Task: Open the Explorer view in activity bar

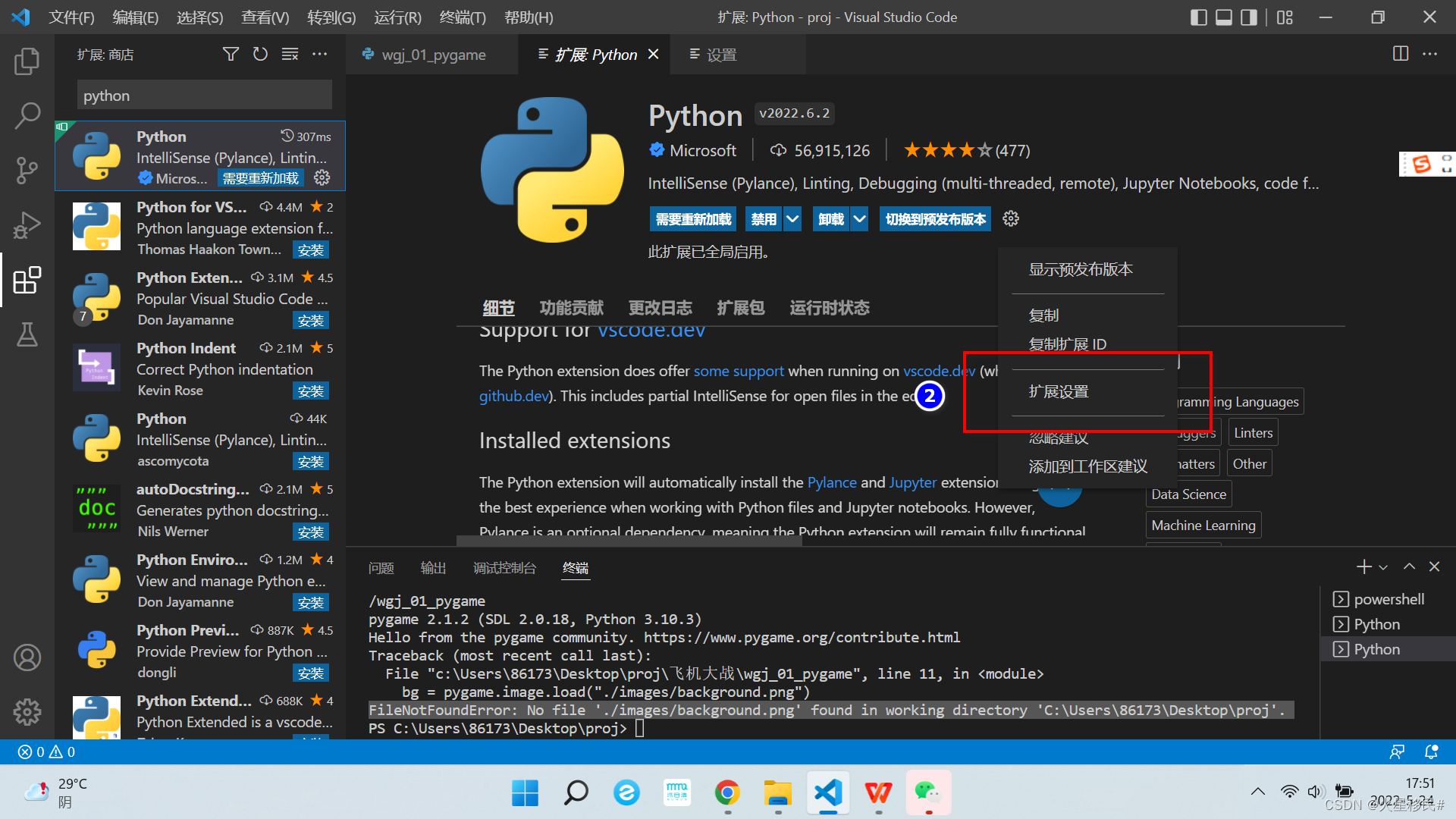Action: click(27, 61)
